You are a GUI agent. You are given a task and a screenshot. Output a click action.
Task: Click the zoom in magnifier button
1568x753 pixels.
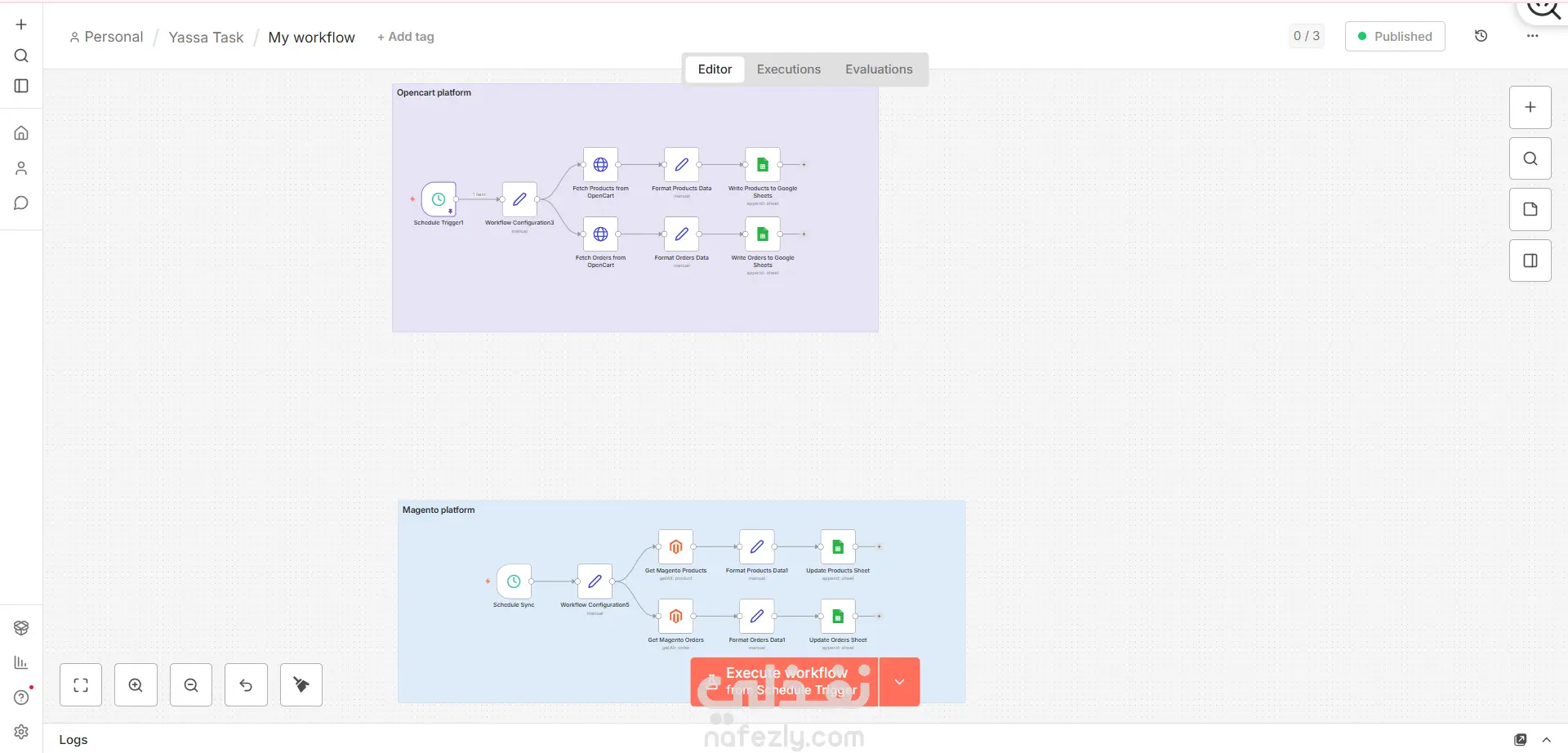click(x=136, y=685)
